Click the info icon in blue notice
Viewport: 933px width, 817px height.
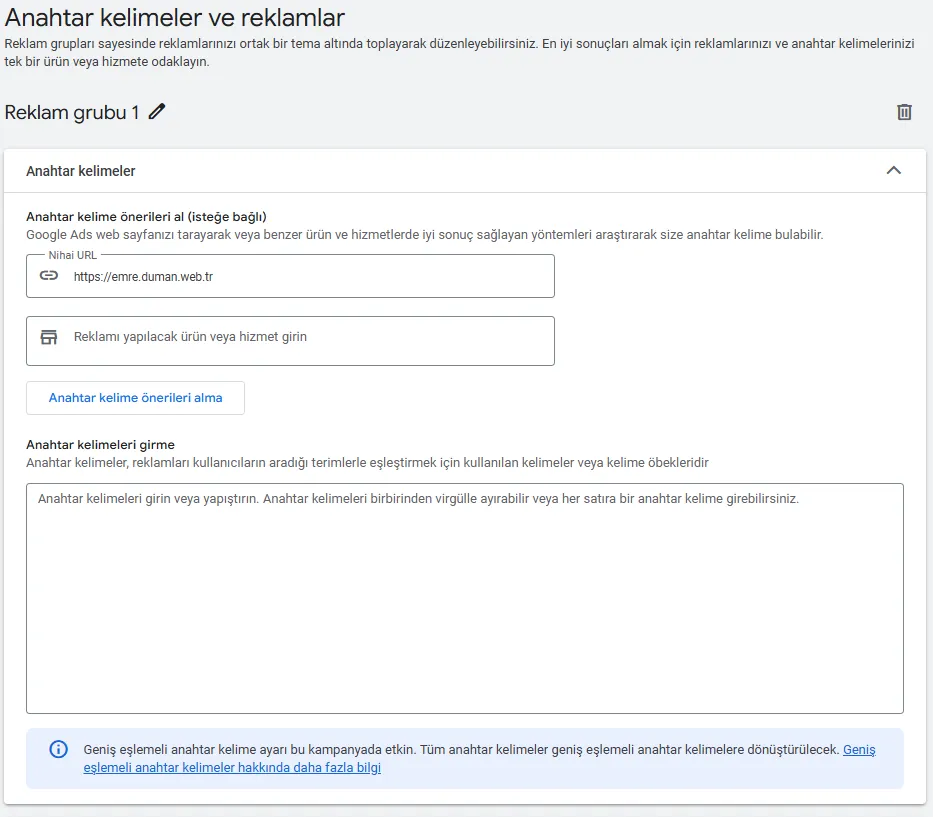click(58, 749)
